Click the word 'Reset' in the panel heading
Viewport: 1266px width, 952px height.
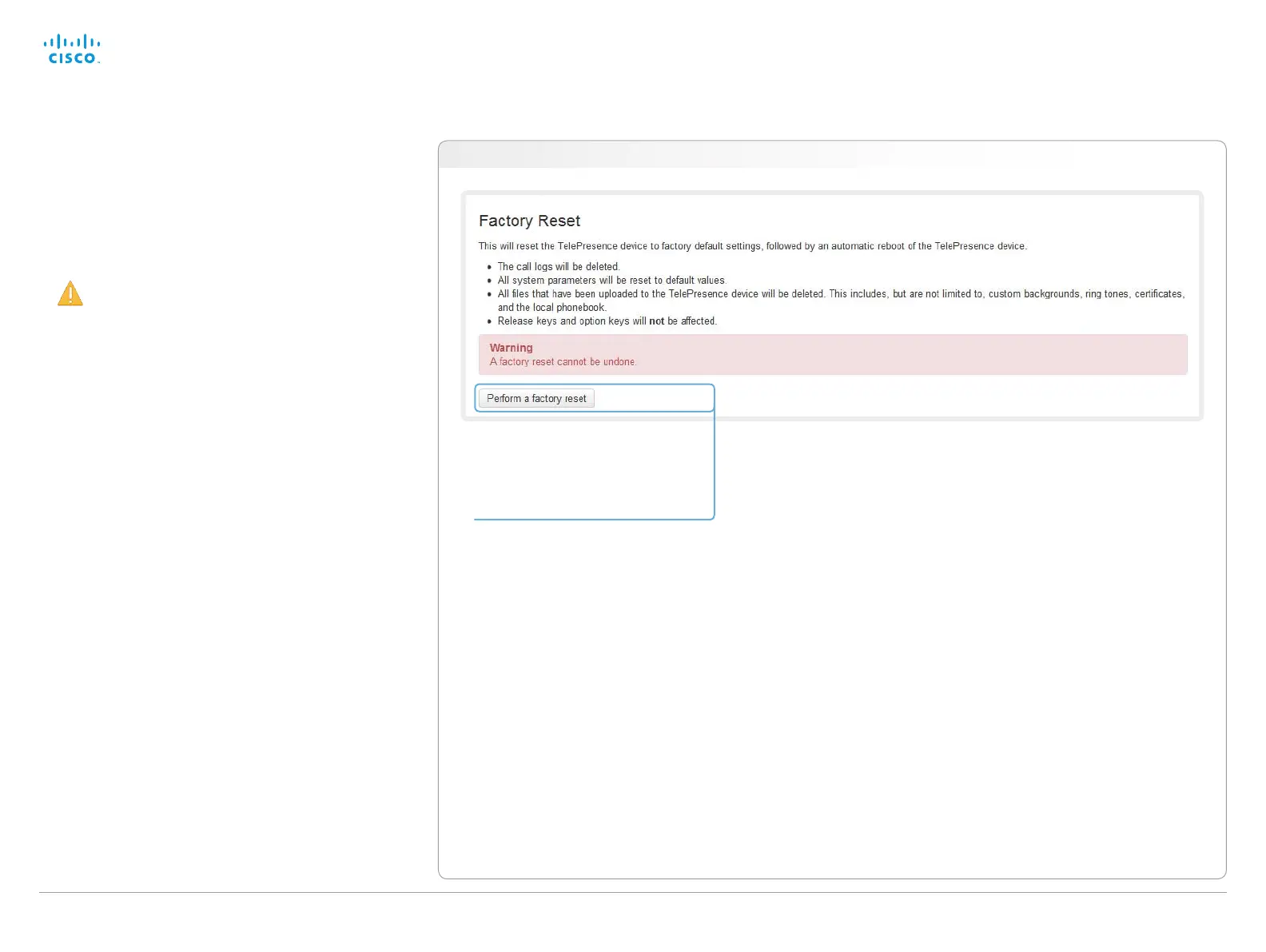click(x=559, y=221)
